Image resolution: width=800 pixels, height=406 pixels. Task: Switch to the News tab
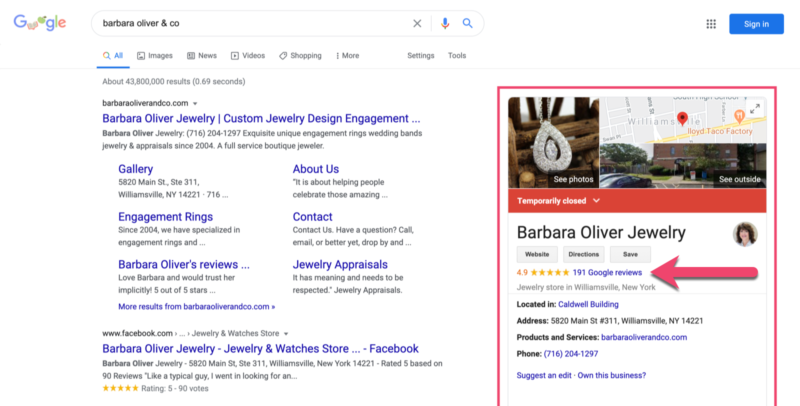click(x=202, y=56)
